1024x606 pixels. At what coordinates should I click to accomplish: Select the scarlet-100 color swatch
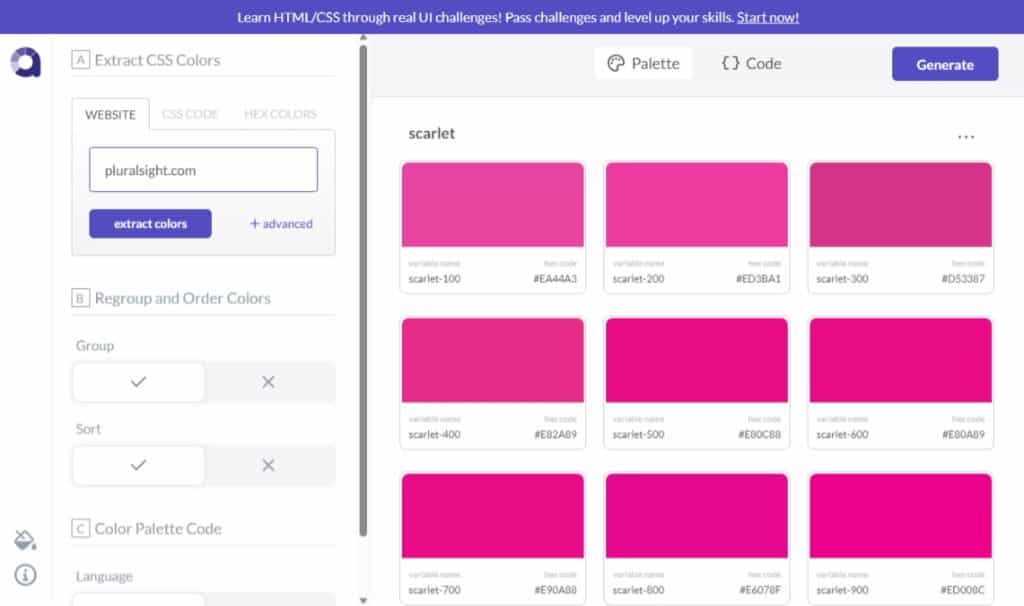click(x=492, y=205)
